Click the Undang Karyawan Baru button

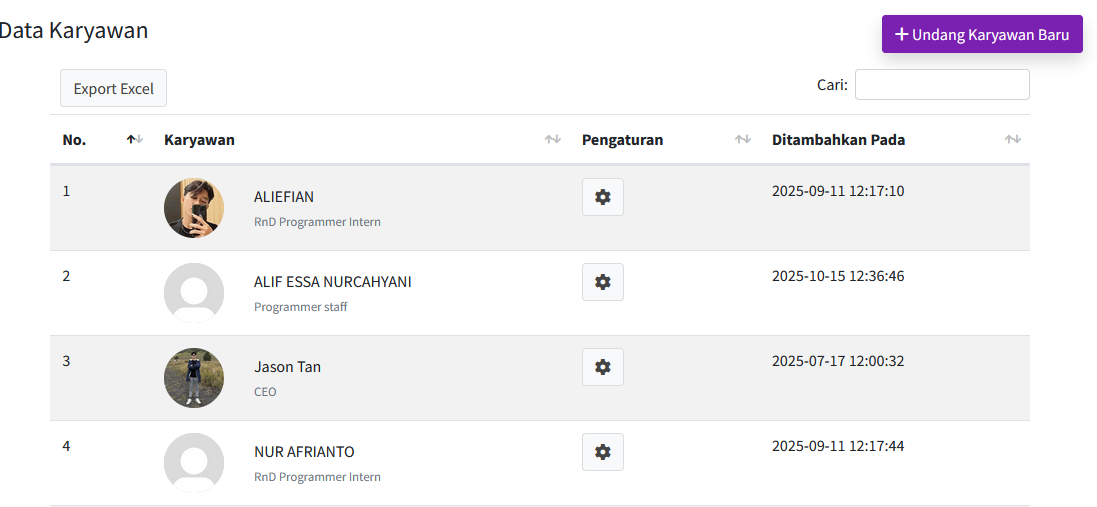coord(982,34)
